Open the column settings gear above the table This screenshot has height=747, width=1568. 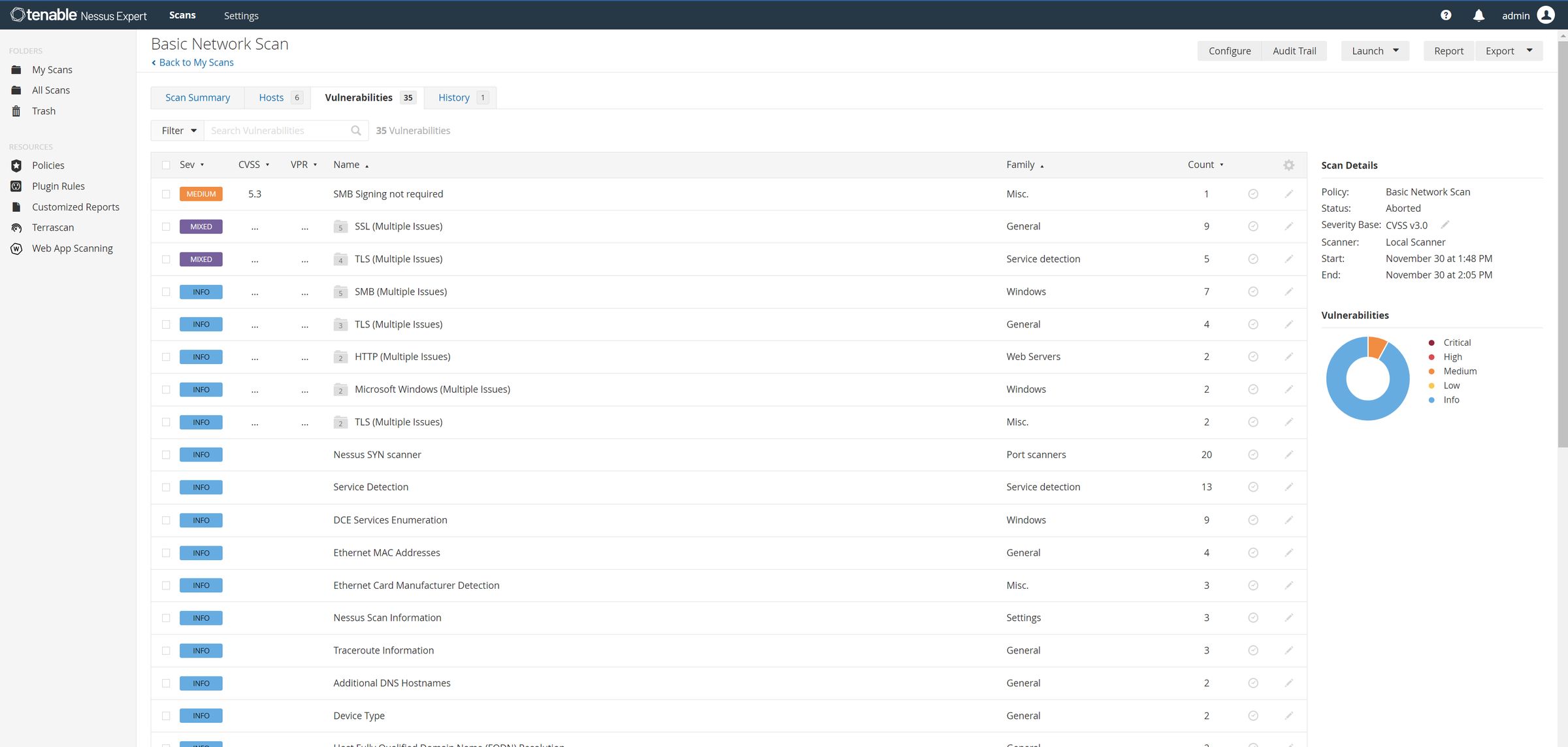(1288, 165)
